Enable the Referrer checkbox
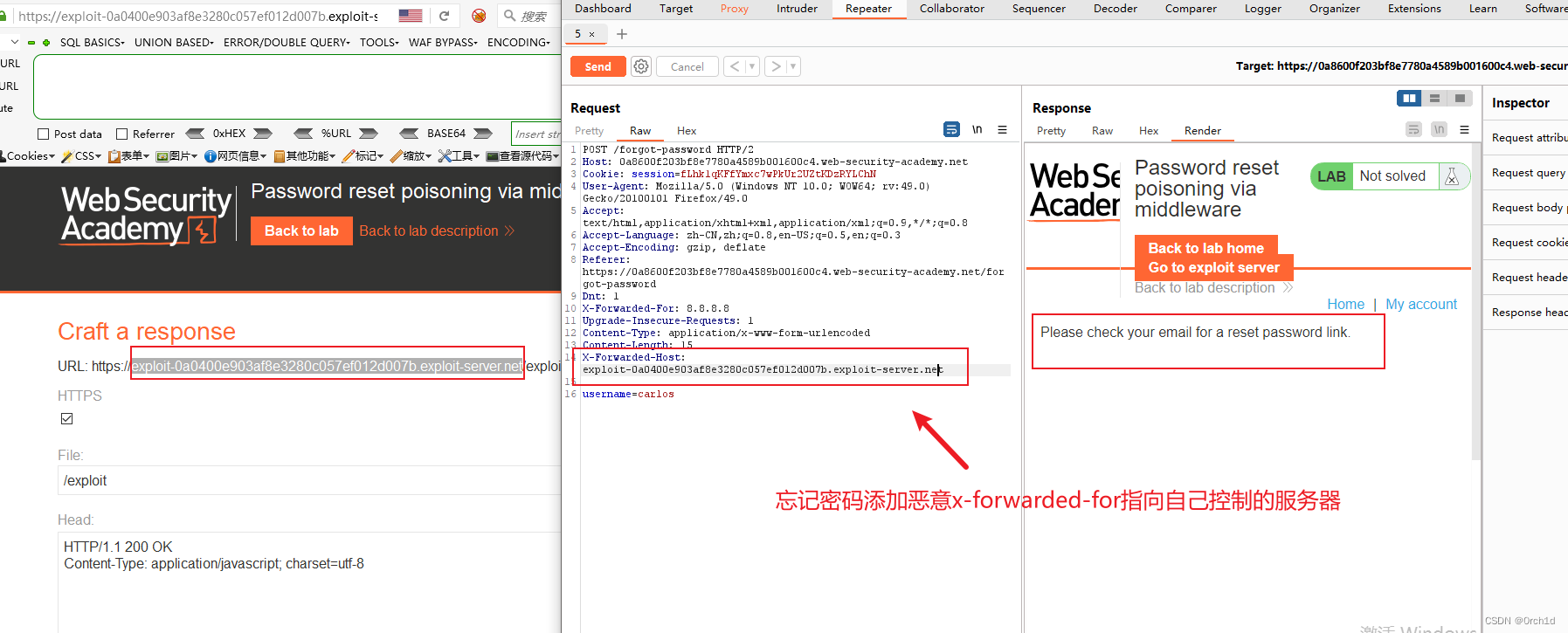Viewport: 1568px width, 633px height. [122, 134]
